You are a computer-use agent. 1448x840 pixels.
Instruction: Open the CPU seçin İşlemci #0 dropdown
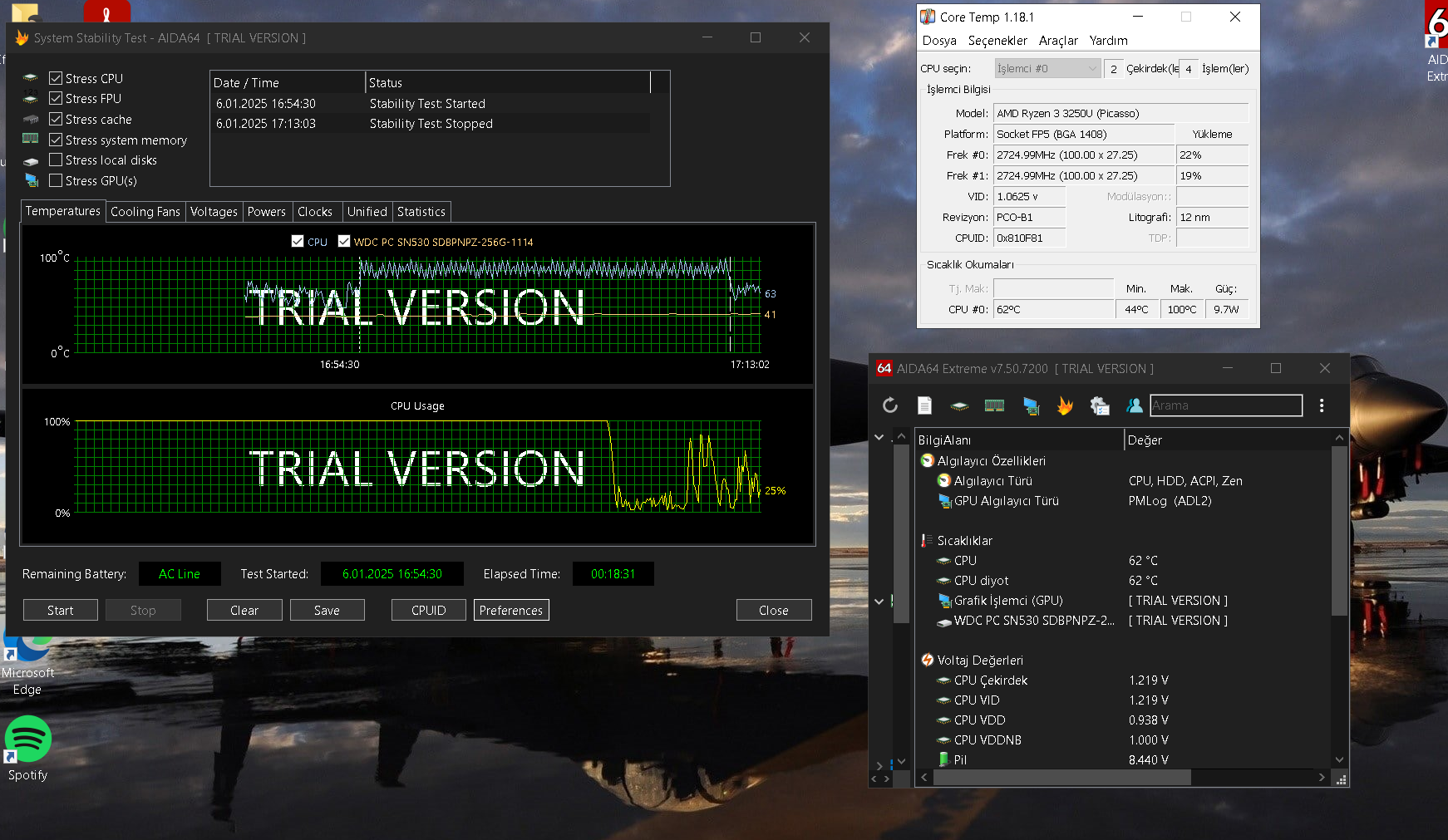pyautogui.click(x=1047, y=69)
